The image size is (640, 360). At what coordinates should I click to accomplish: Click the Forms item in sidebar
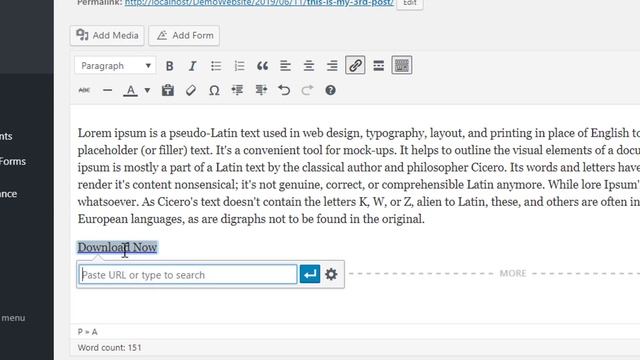click(13, 162)
